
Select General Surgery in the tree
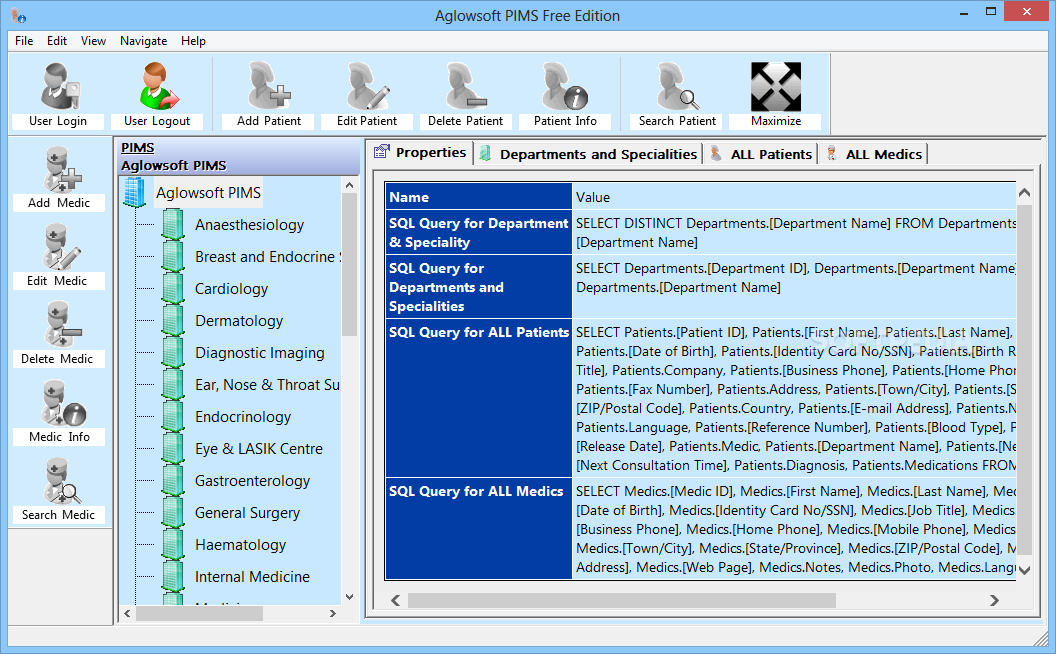pos(247,513)
